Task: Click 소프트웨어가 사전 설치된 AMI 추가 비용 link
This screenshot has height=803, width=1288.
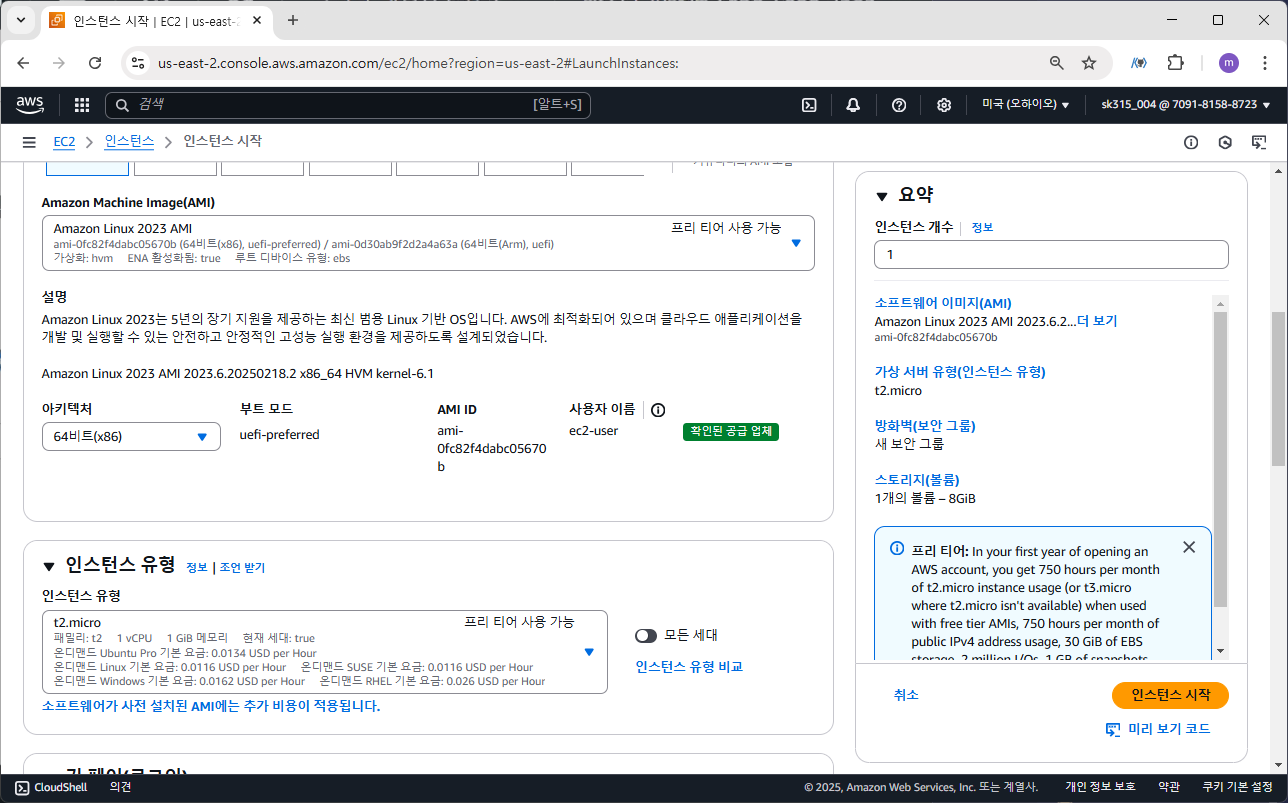Action: click(211, 706)
